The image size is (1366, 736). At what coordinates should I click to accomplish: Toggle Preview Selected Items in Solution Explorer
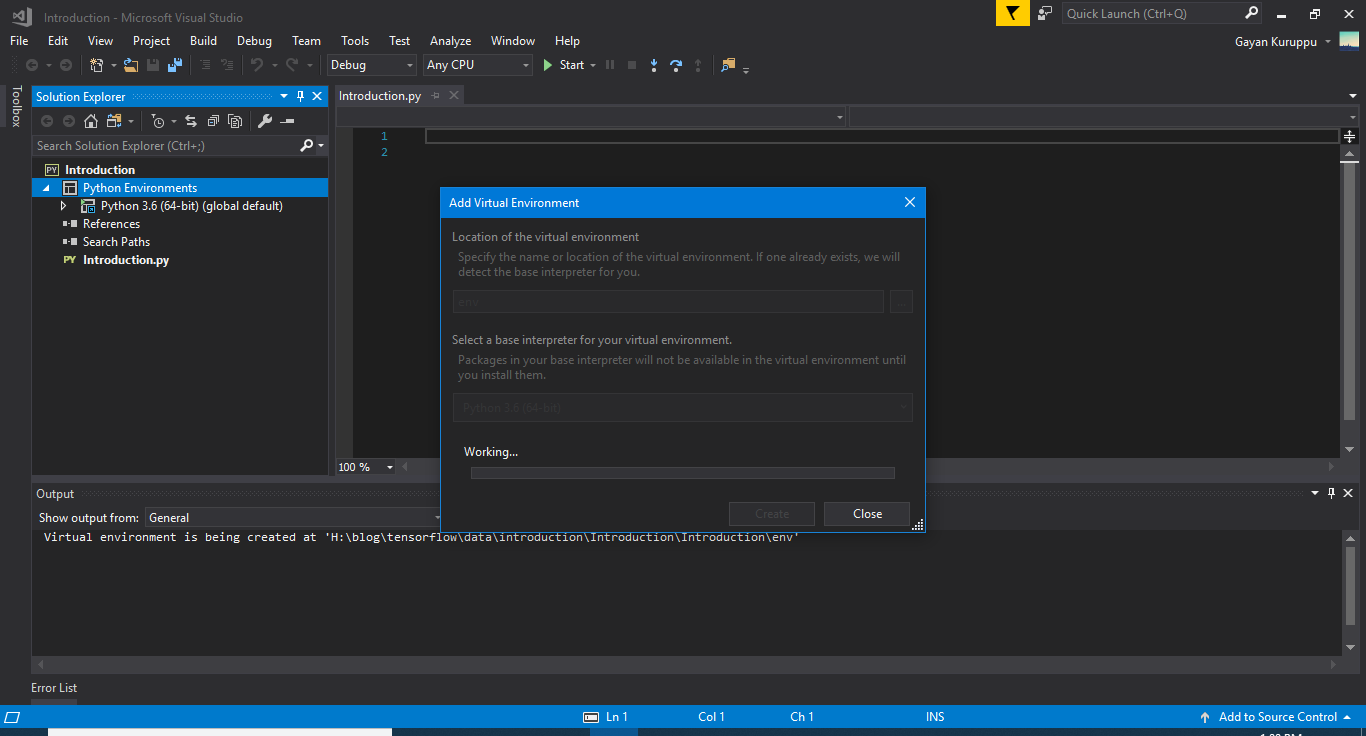point(235,121)
